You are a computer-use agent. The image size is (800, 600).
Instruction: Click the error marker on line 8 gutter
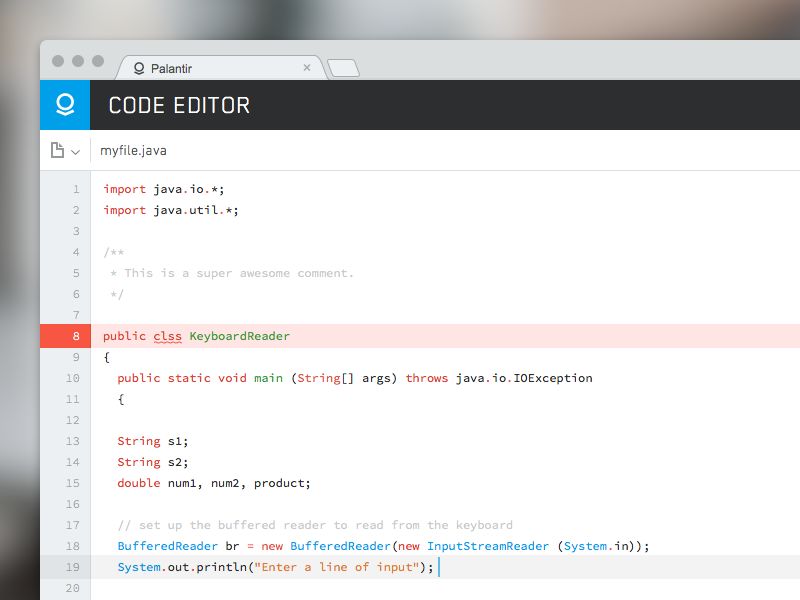pos(65,336)
